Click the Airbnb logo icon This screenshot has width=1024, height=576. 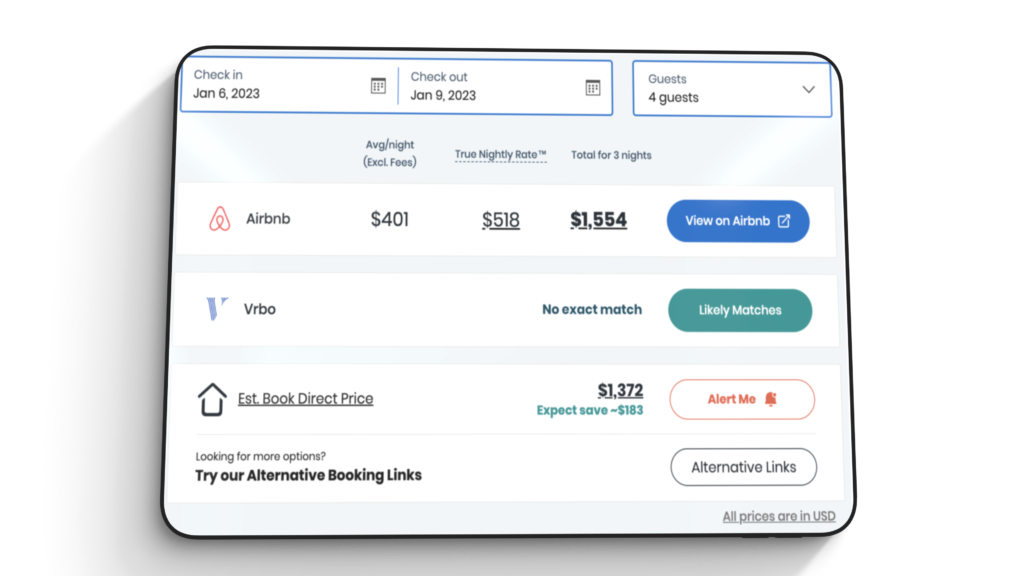coord(219,219)
